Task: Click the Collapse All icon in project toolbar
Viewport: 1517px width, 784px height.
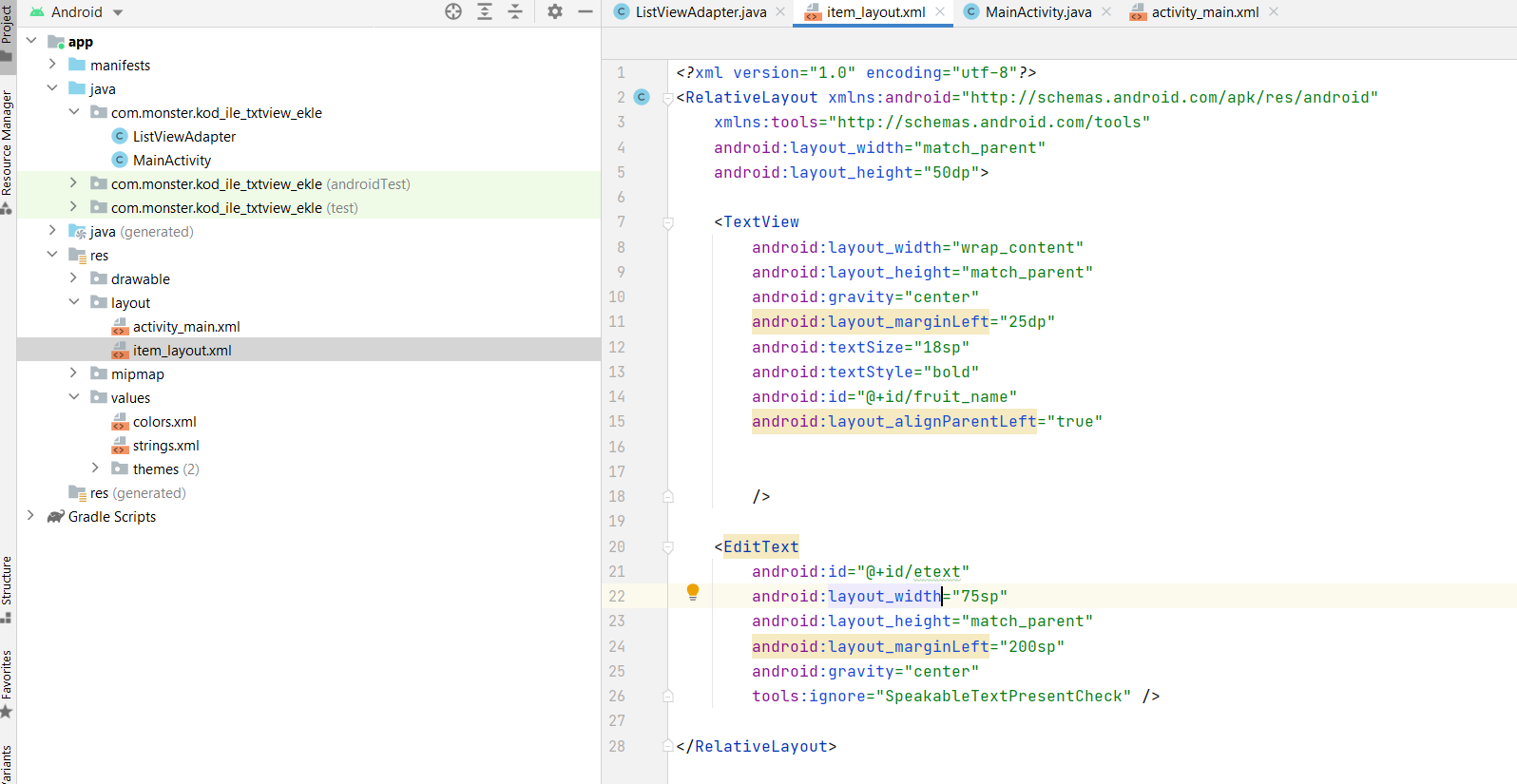Action: click(x=515, y=11)
